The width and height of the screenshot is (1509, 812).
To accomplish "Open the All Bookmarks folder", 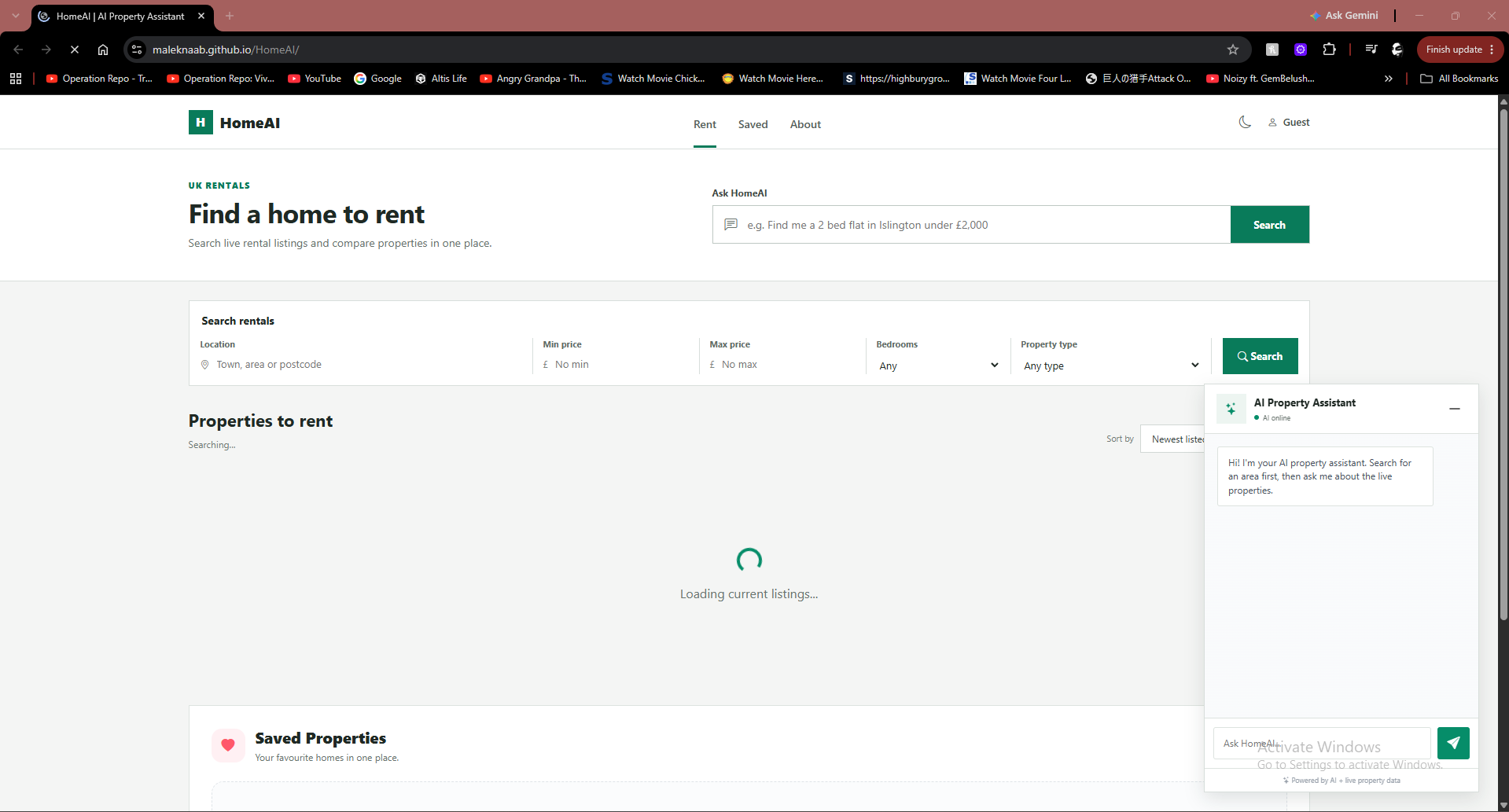I will point(1459,79).
